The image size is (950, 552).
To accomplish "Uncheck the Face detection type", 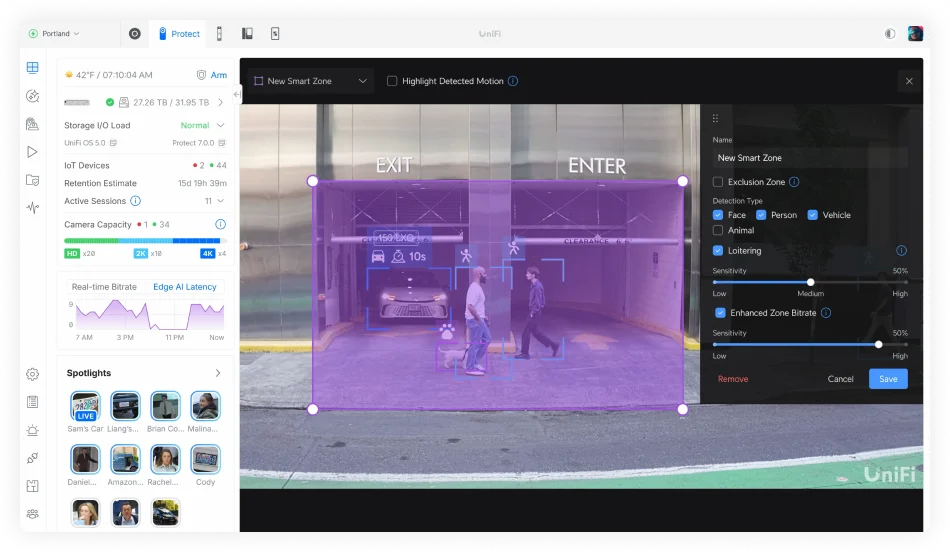I will pyautogui.click(x=718, y=215).
